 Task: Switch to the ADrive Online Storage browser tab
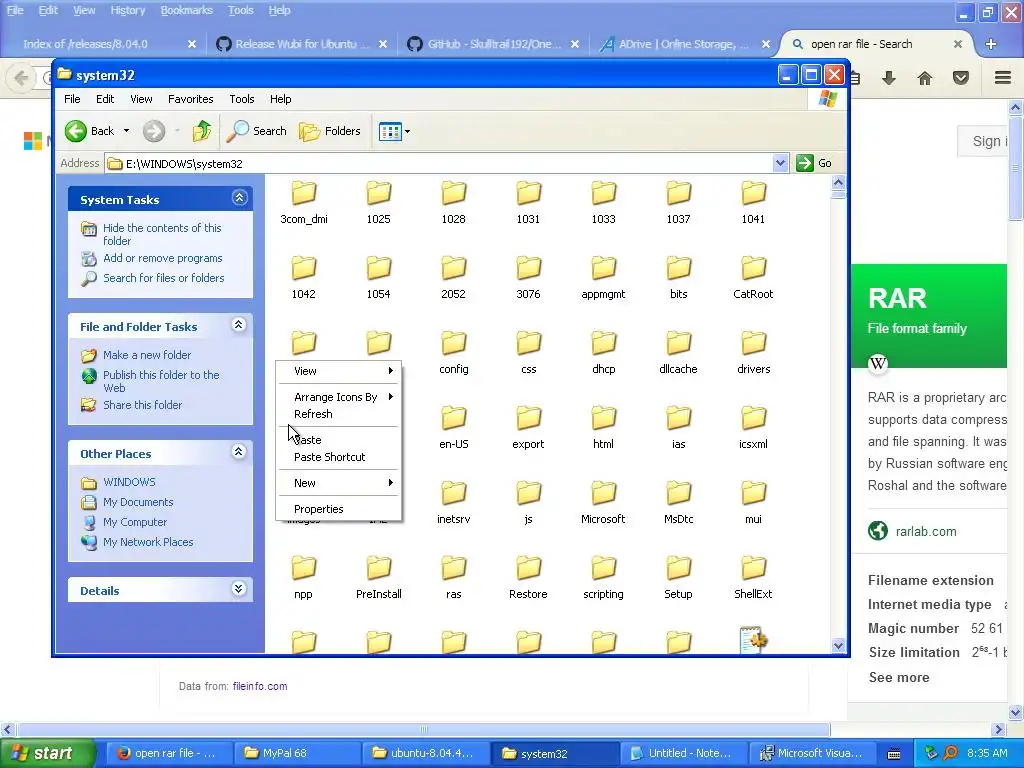[x=685, y=44]
